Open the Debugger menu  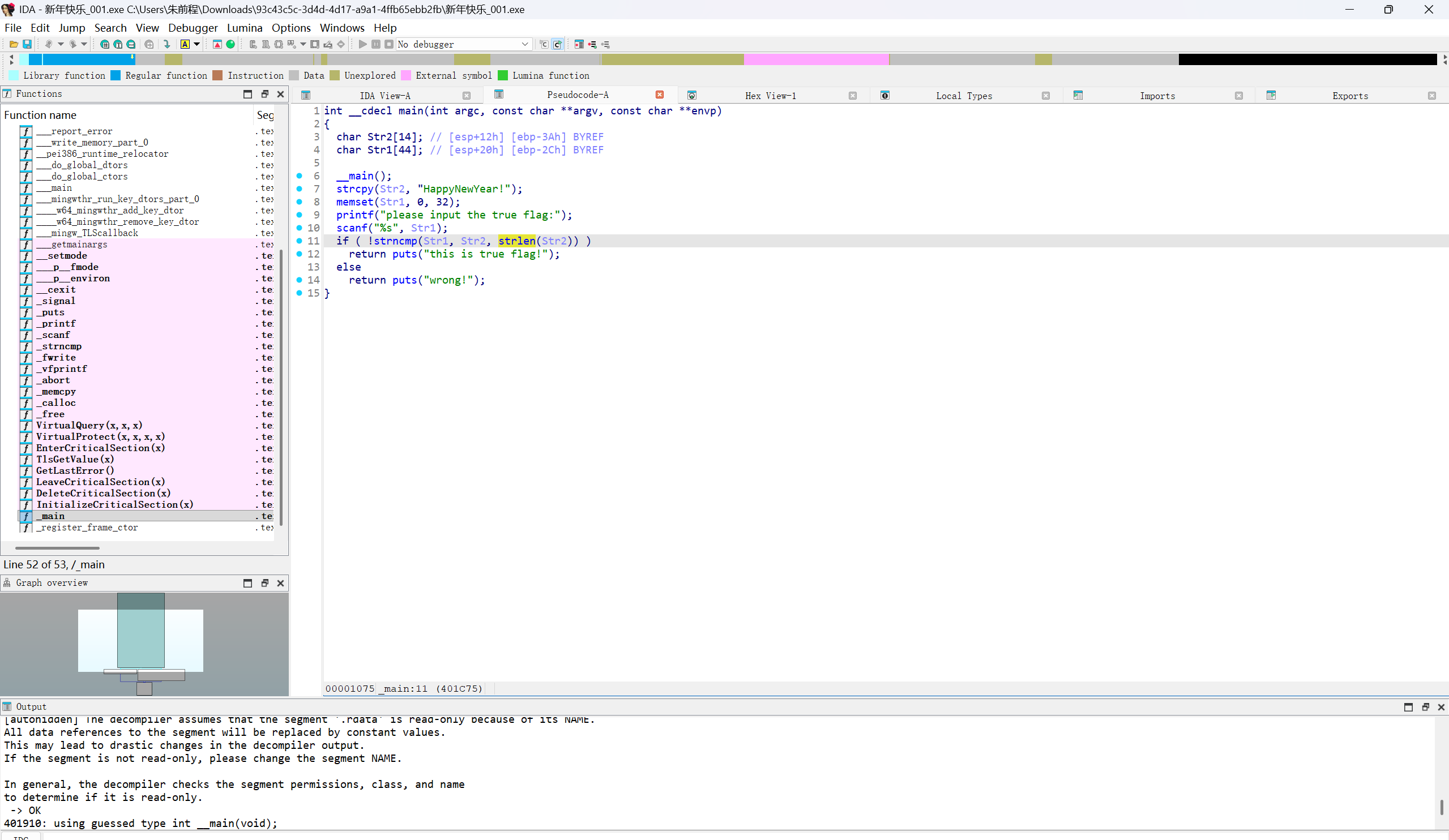click(x=193, y=28)
